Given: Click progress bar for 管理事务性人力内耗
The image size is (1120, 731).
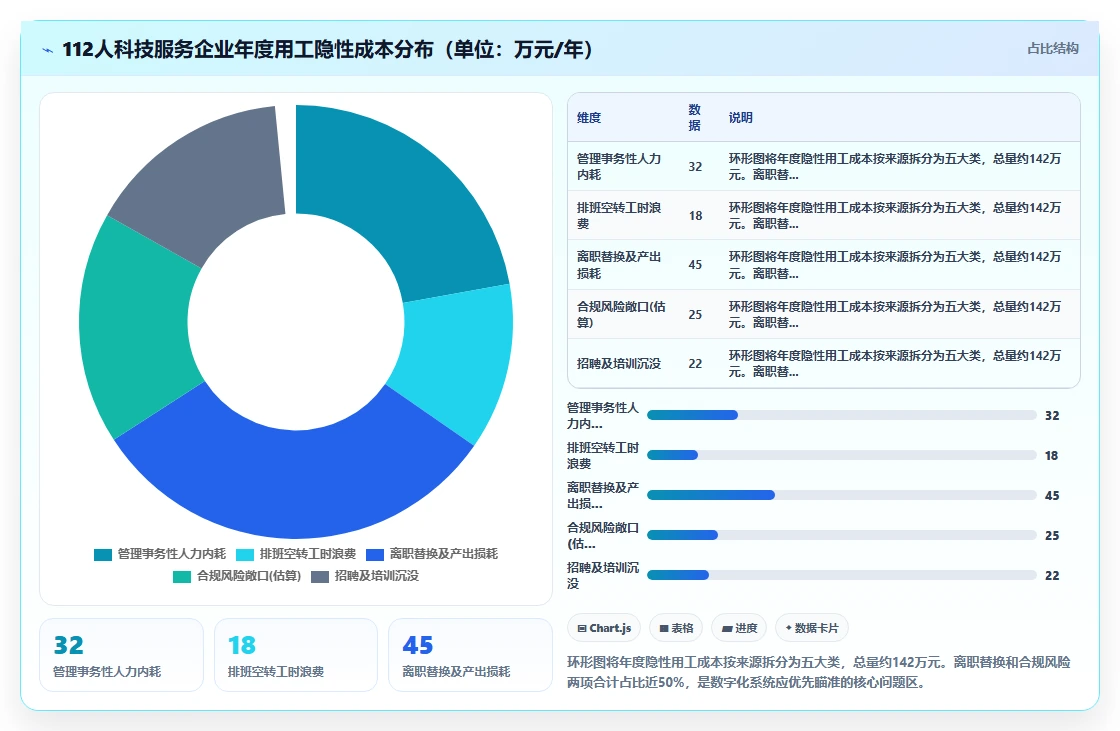Looking at the screenshot, I should pyautogui.click(x=841, y=415).
